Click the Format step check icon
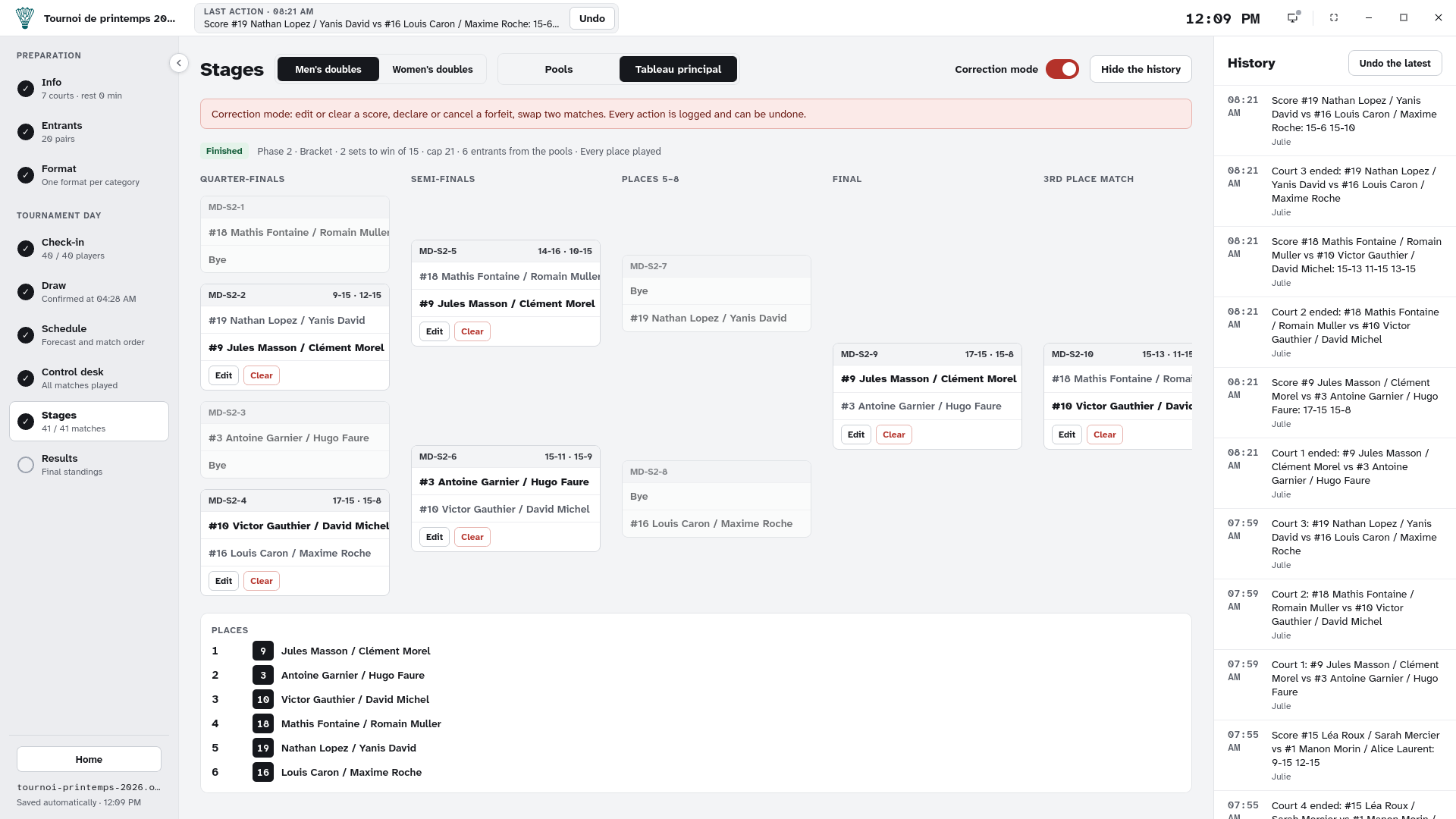This screenshot has height=819, width=1456. (26, 175)
